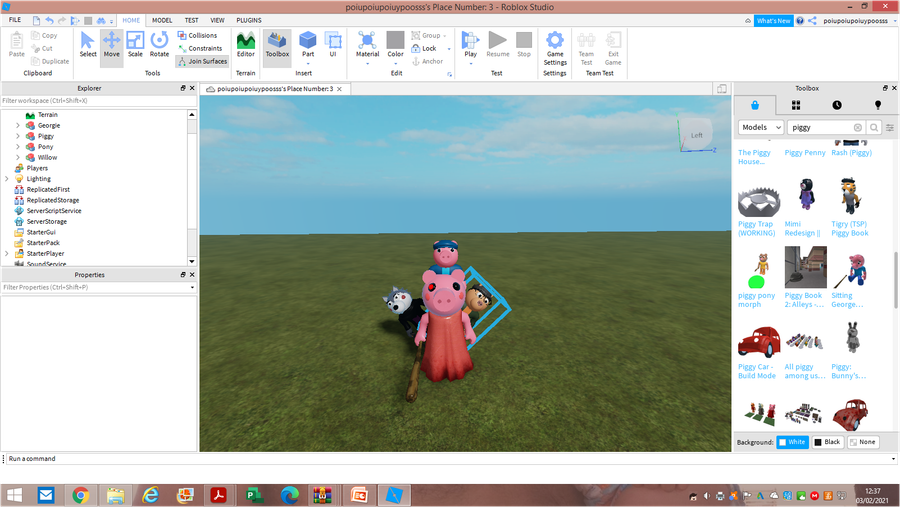Set Toolbox background to None
This screenshot has height=507, width=900.
863,442
